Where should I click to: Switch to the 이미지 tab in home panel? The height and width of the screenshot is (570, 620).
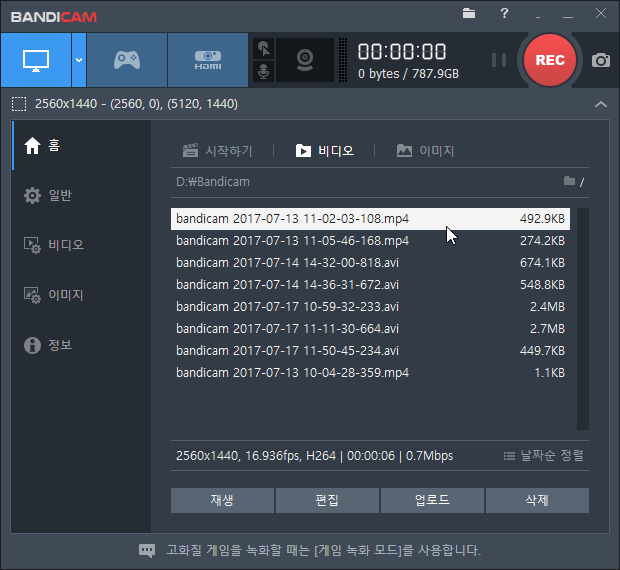point(425,151)
